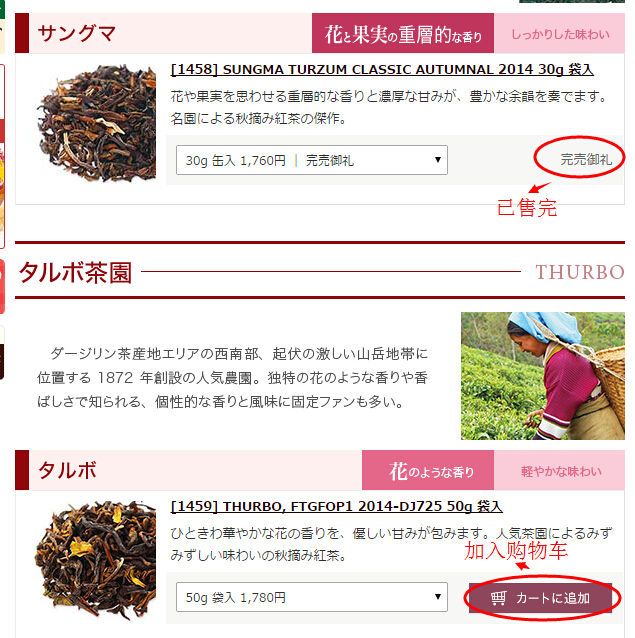Screen dimensions: 635x638
Task: Click the 完売御礼 sold-out label
Action: 586,160
